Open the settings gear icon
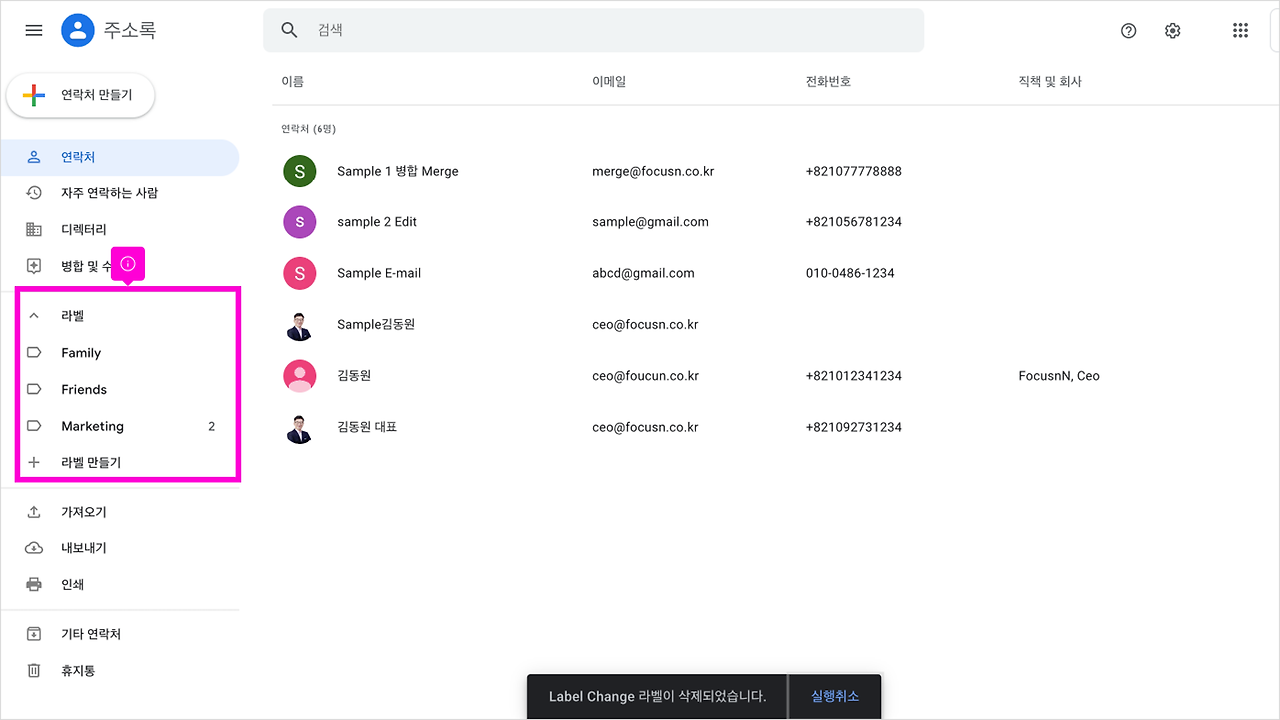1280x720 pixels. pyautogui.click(x=1172, y=30)
